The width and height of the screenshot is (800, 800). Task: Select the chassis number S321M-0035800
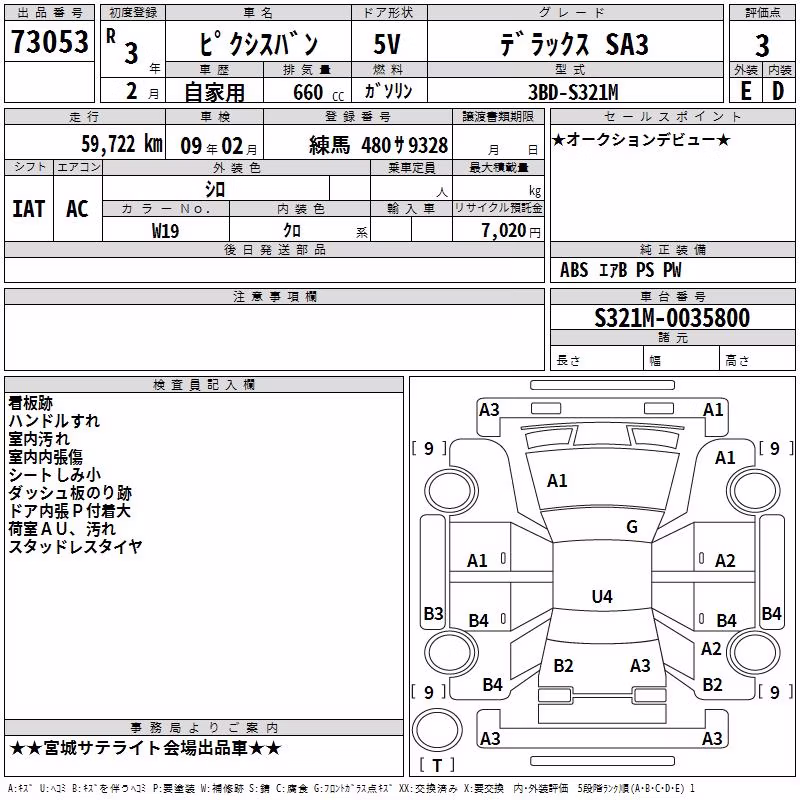pos(672,318)
